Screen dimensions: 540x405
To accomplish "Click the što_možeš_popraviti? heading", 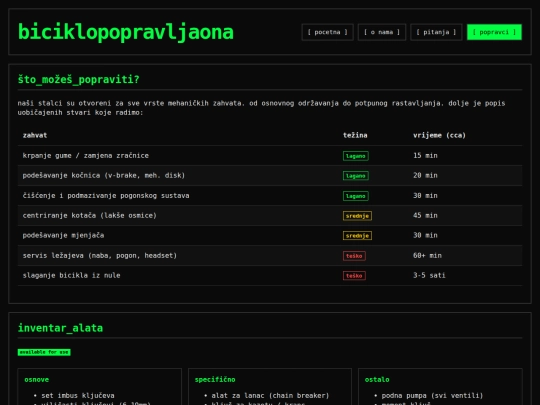I will [79, 80].
